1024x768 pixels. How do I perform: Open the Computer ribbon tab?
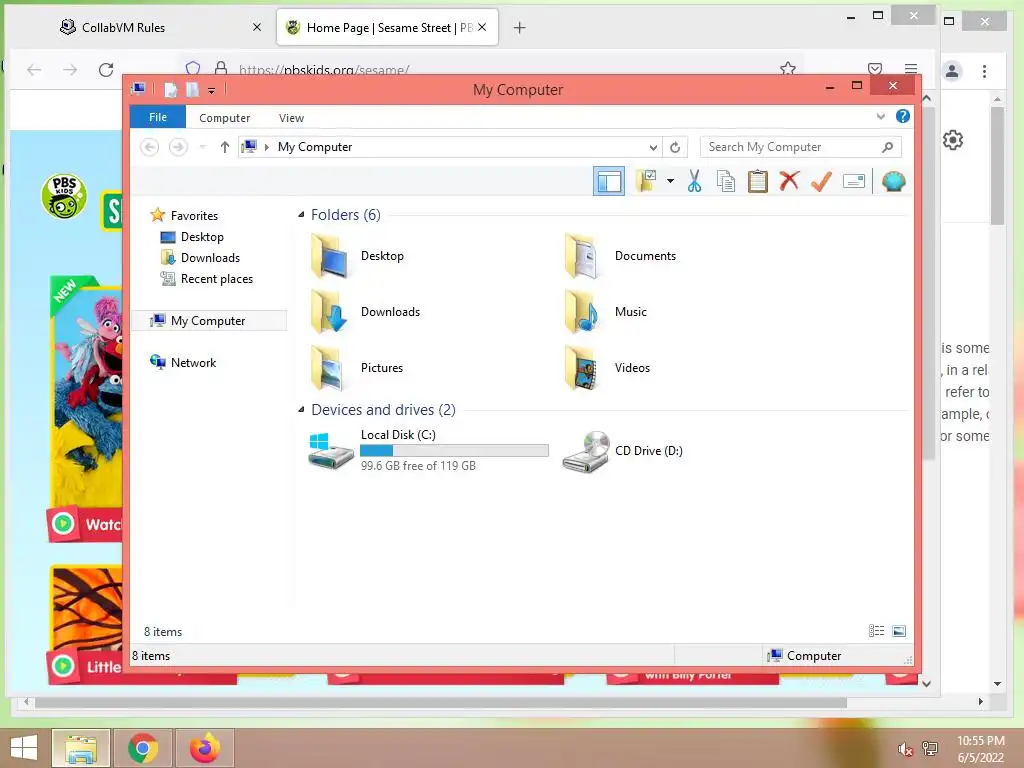click(x=225, y=118)
